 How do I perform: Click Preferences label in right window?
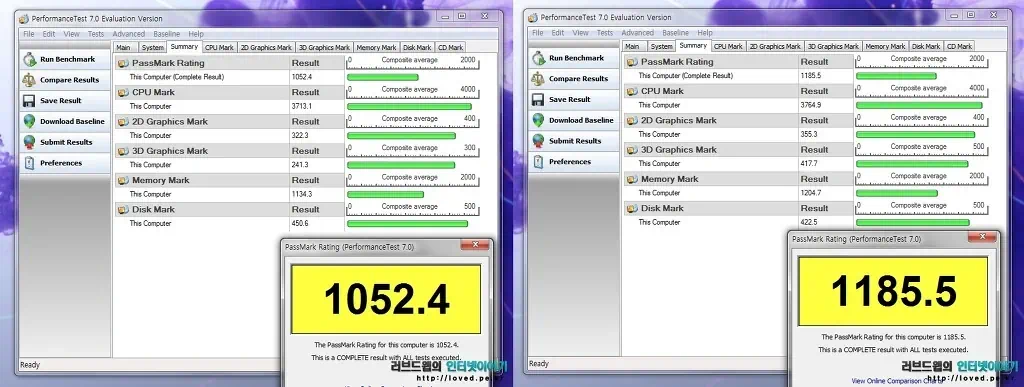tap(569, 162)
